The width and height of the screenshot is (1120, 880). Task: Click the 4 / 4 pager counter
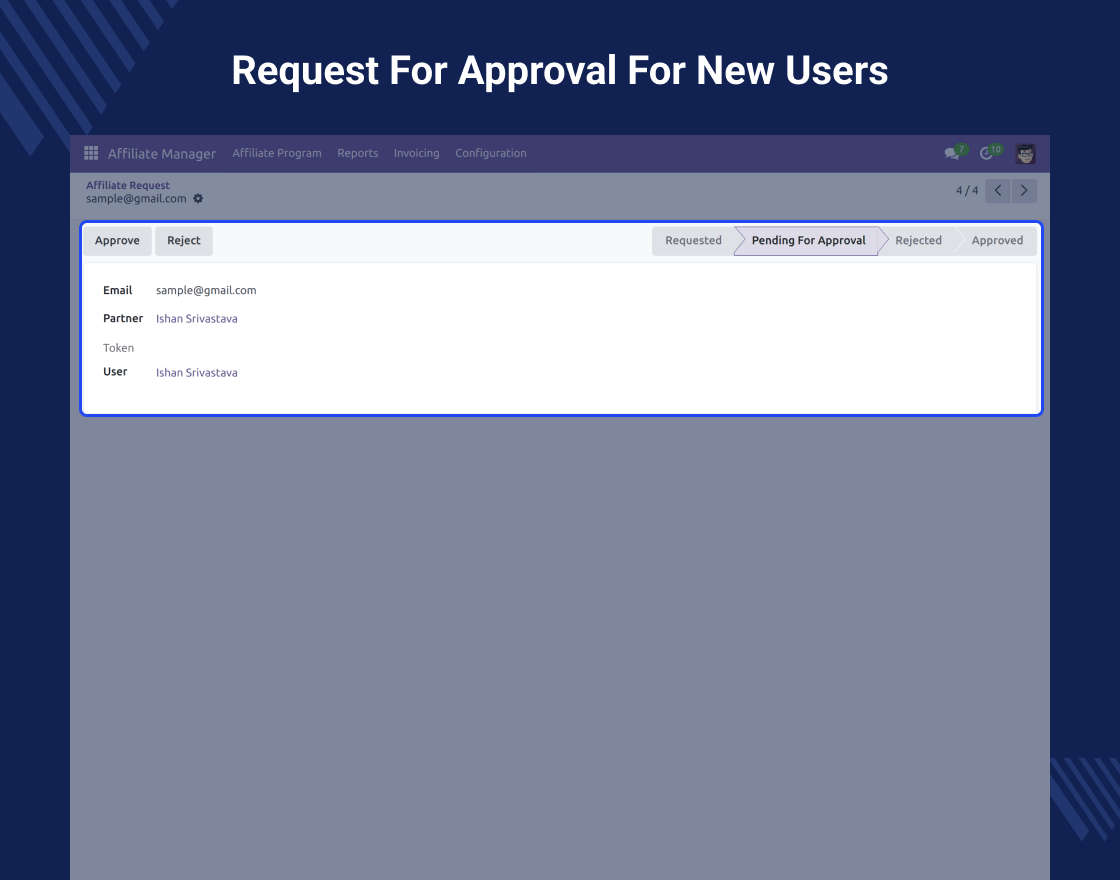pos(967,191)
